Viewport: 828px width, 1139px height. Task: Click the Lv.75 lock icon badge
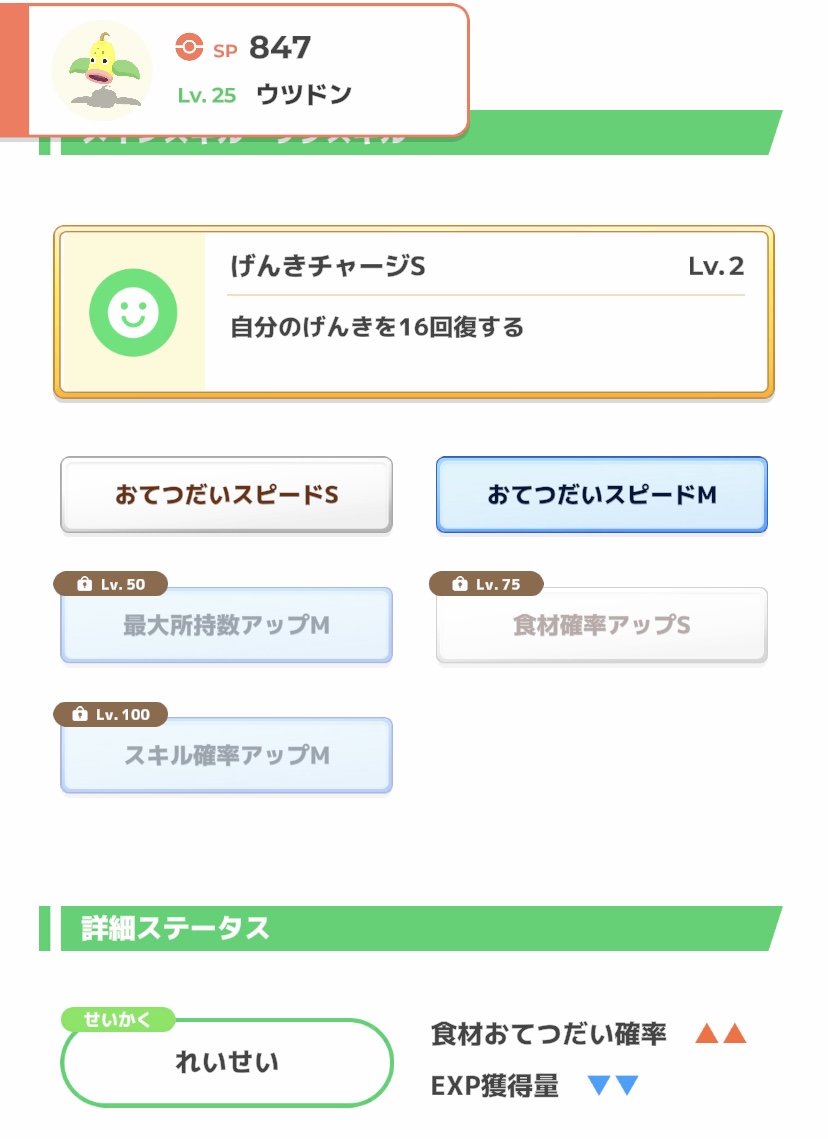486,584
